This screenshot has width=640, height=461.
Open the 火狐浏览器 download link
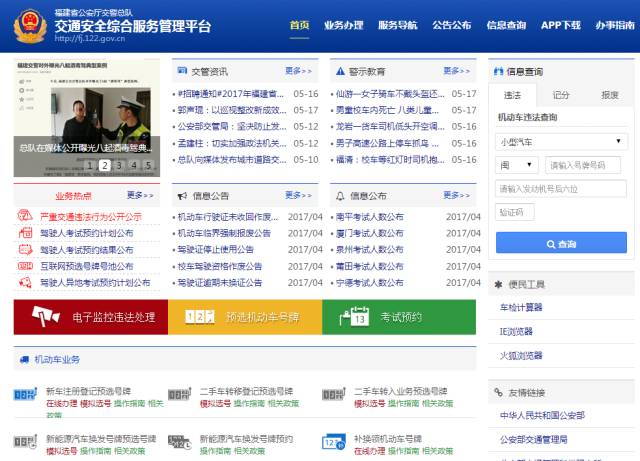tap(521, 356)
